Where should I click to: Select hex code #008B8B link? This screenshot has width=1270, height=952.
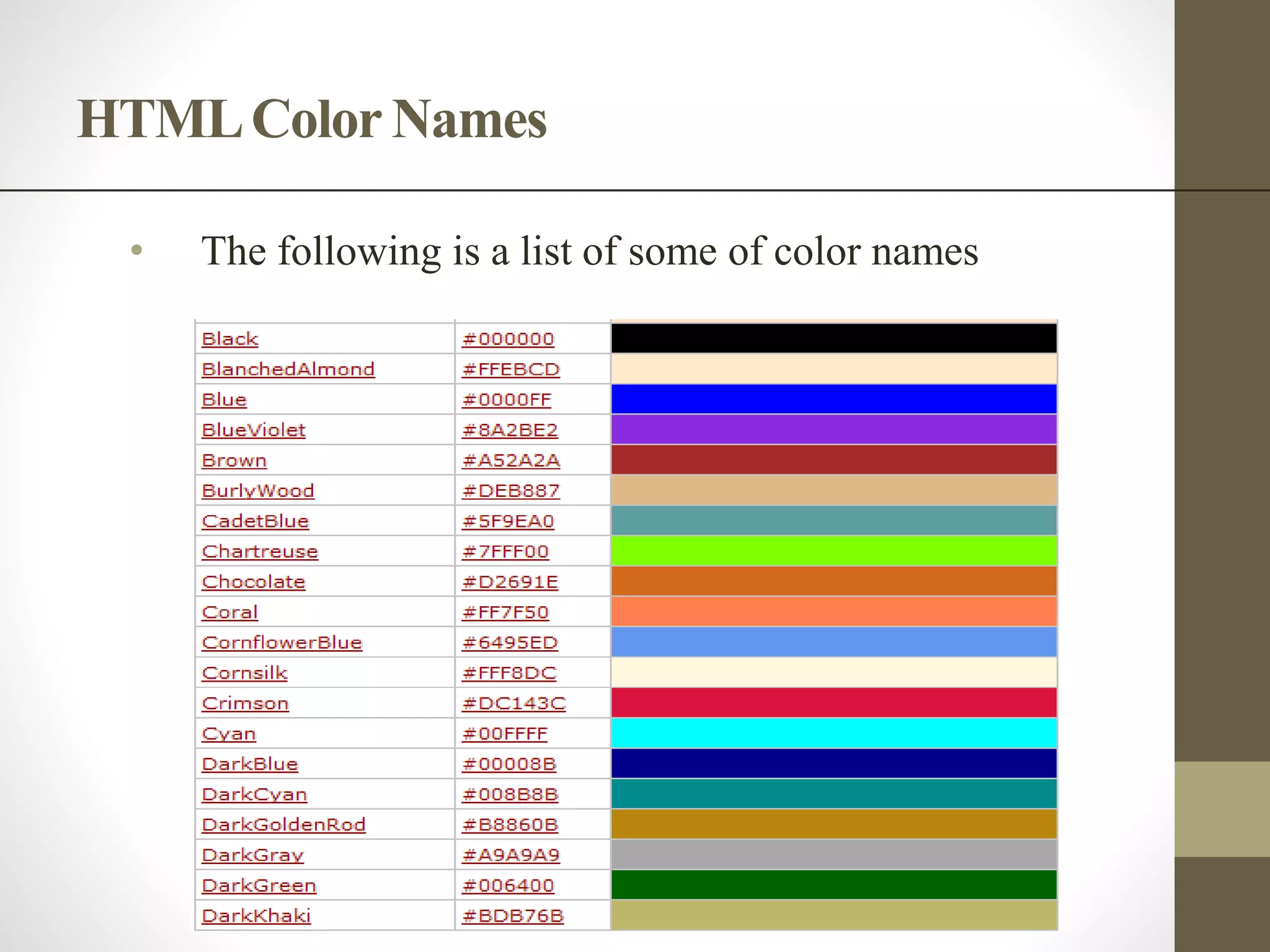pyautogui.click(x=510, y=795)
